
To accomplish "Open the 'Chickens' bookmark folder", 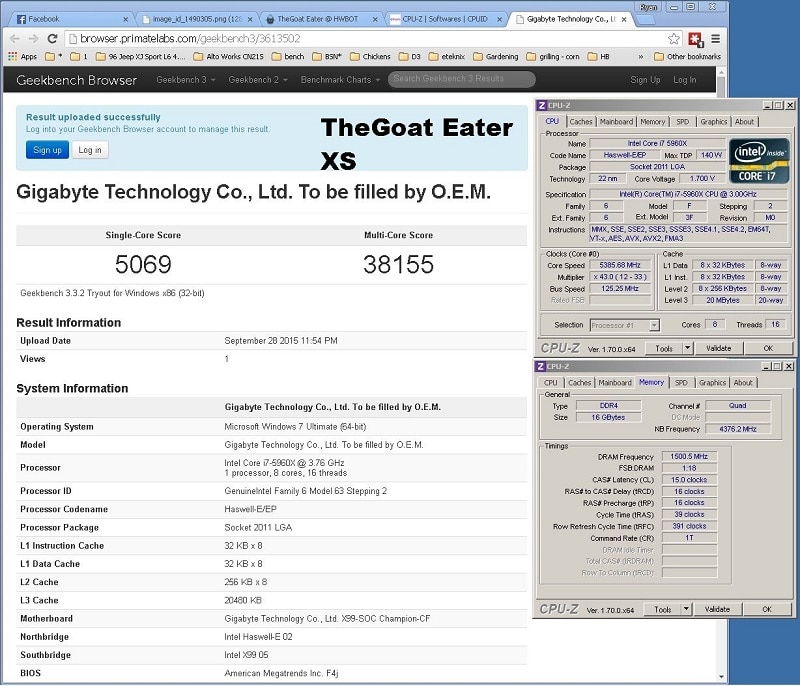I will (x=371, y=57).
